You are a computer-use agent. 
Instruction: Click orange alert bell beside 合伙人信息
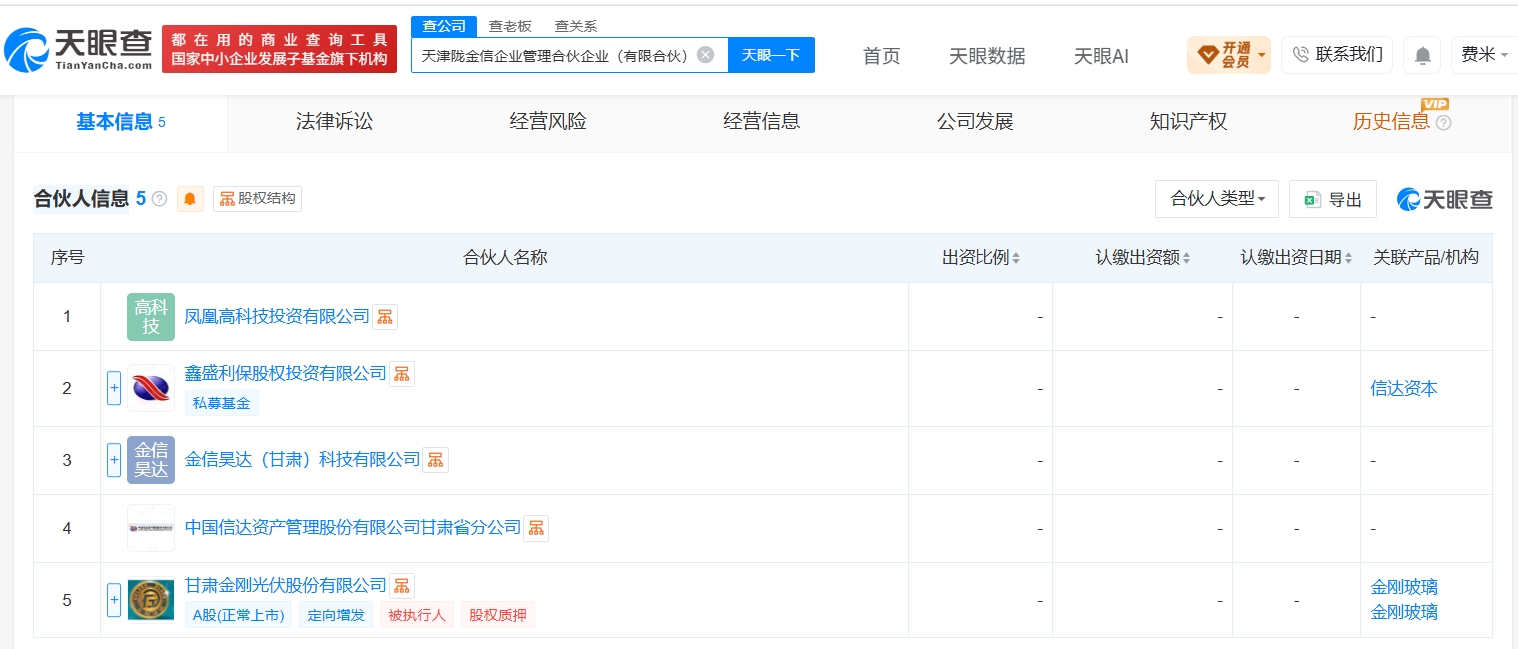click(x=190, y=199)
